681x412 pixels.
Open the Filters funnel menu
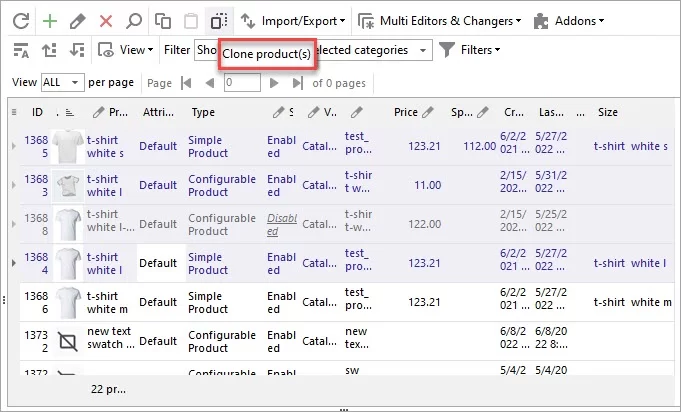click(x=470, y=50)
